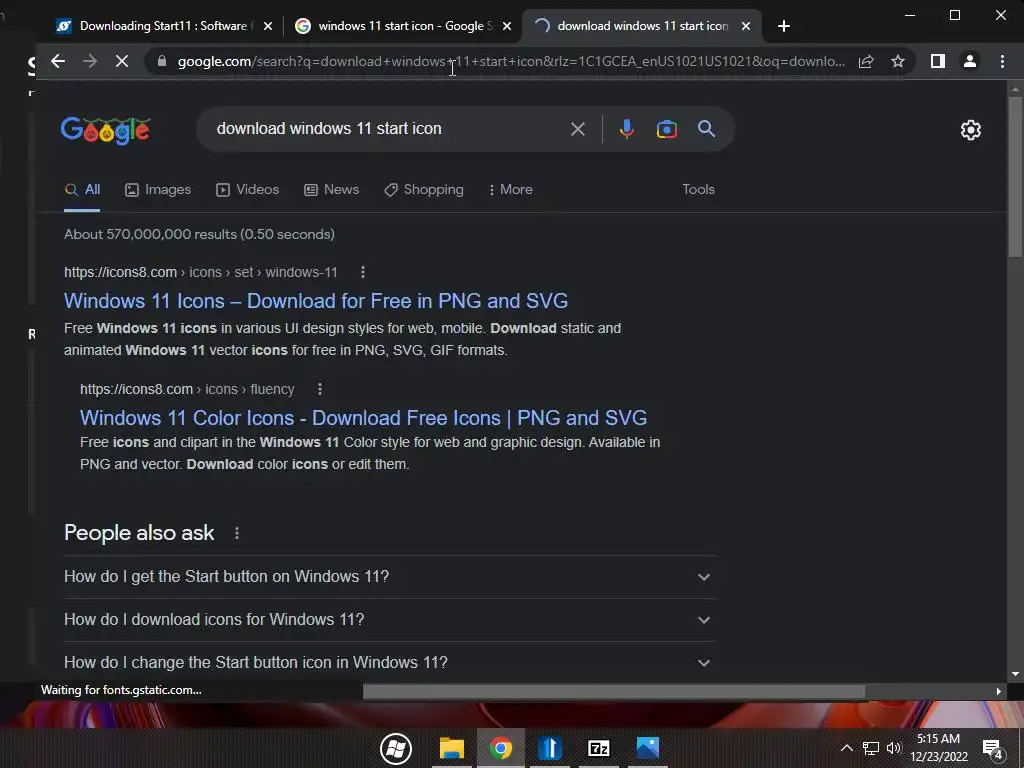Viewport: 1024px width, 768px height.
Task: Click the icons8.com windows-11 URL breadcrumb
Action: (200, 272)
